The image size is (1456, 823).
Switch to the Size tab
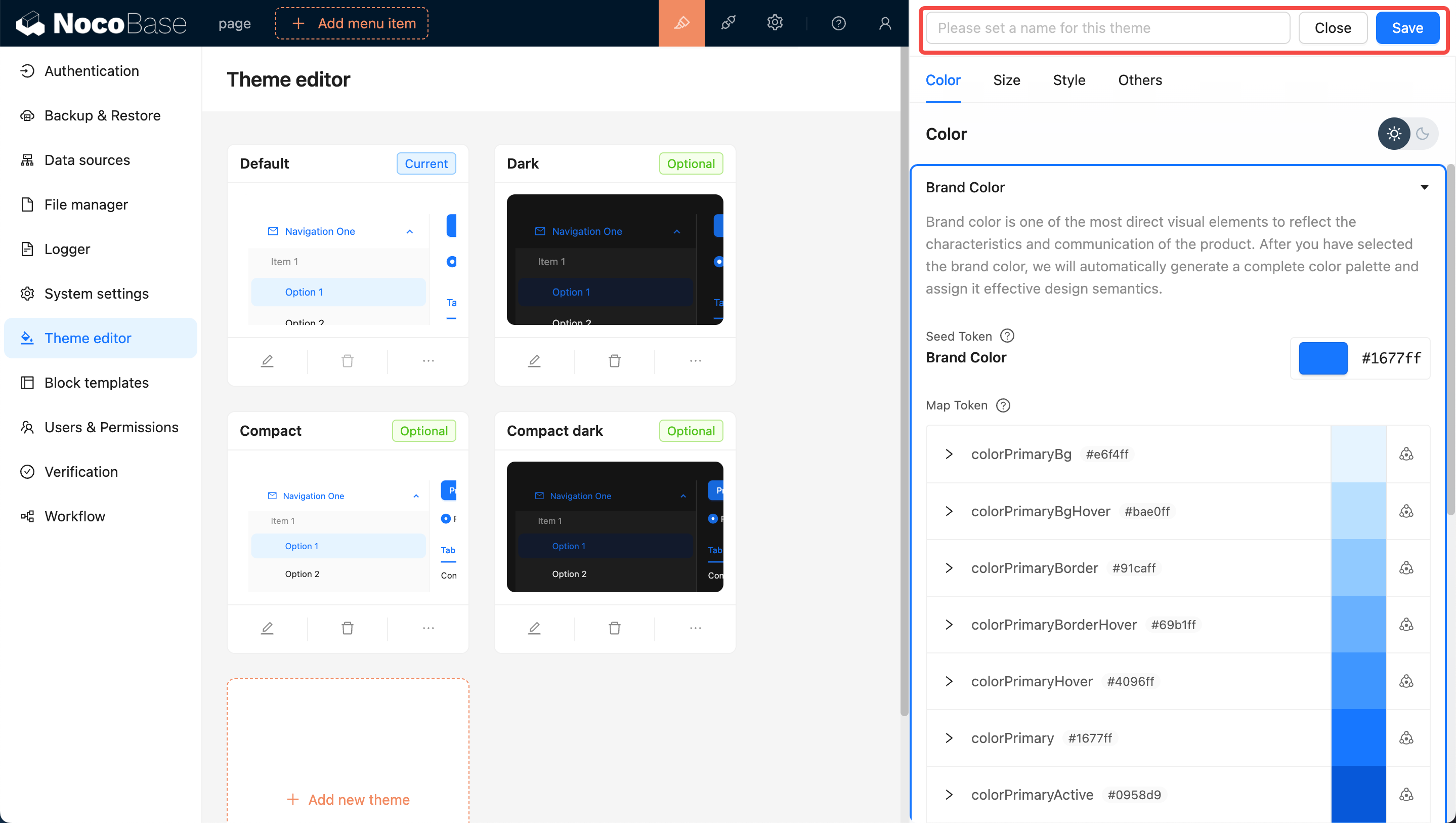click(1006, 80)
